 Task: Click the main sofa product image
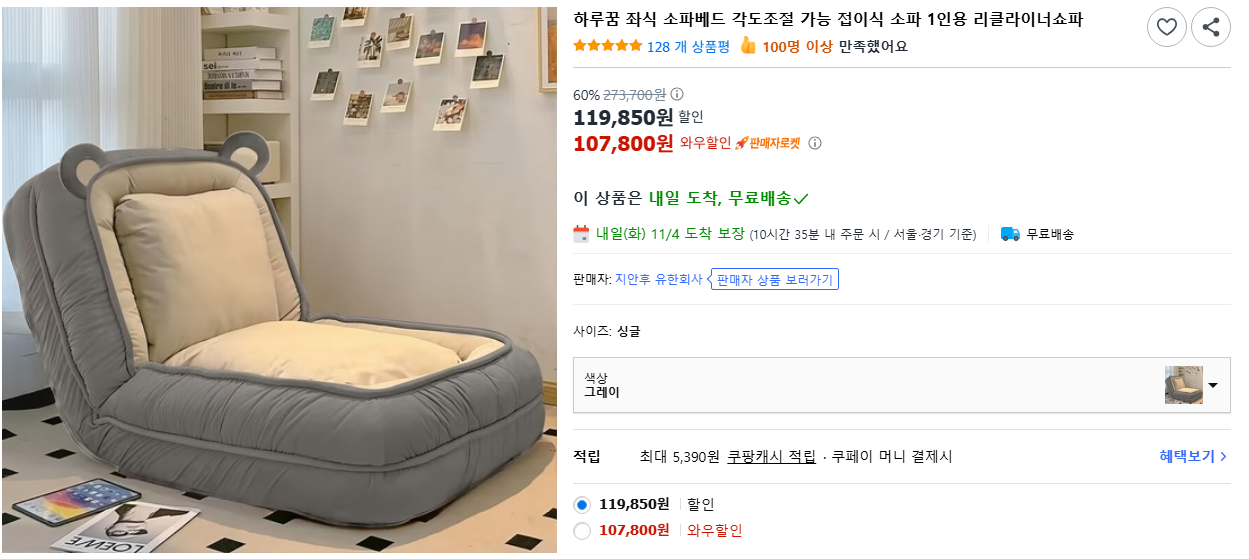click(279, 280)
